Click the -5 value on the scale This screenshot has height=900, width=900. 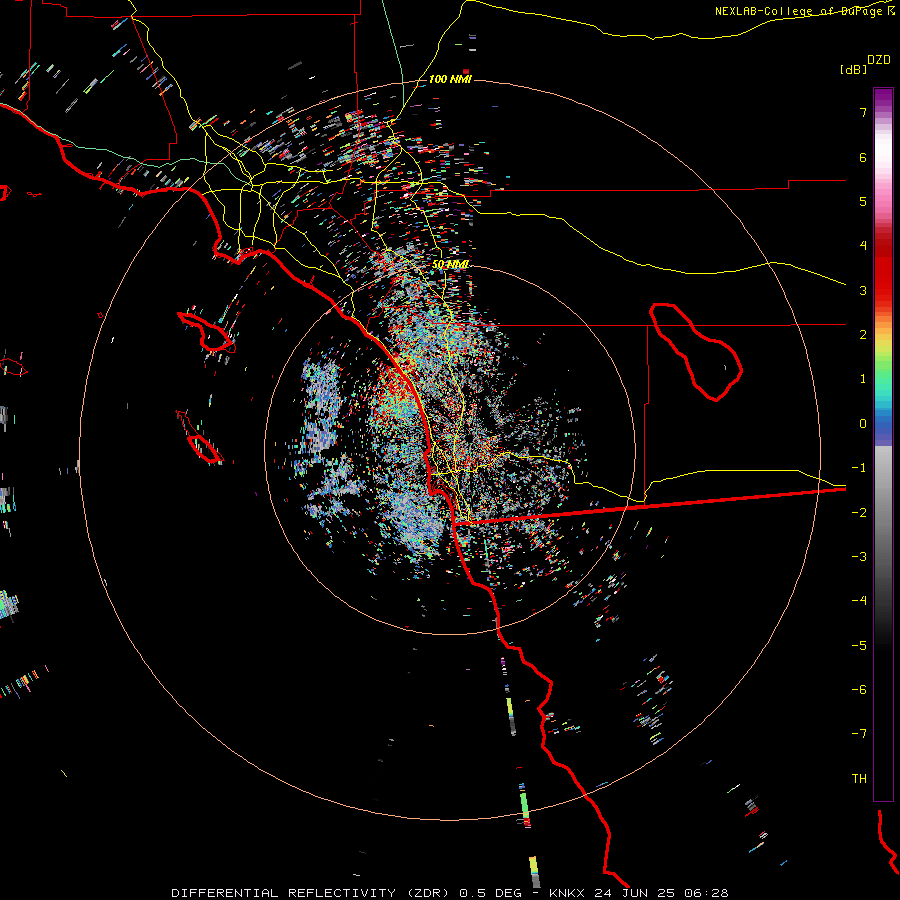click(x=859, y=646)
